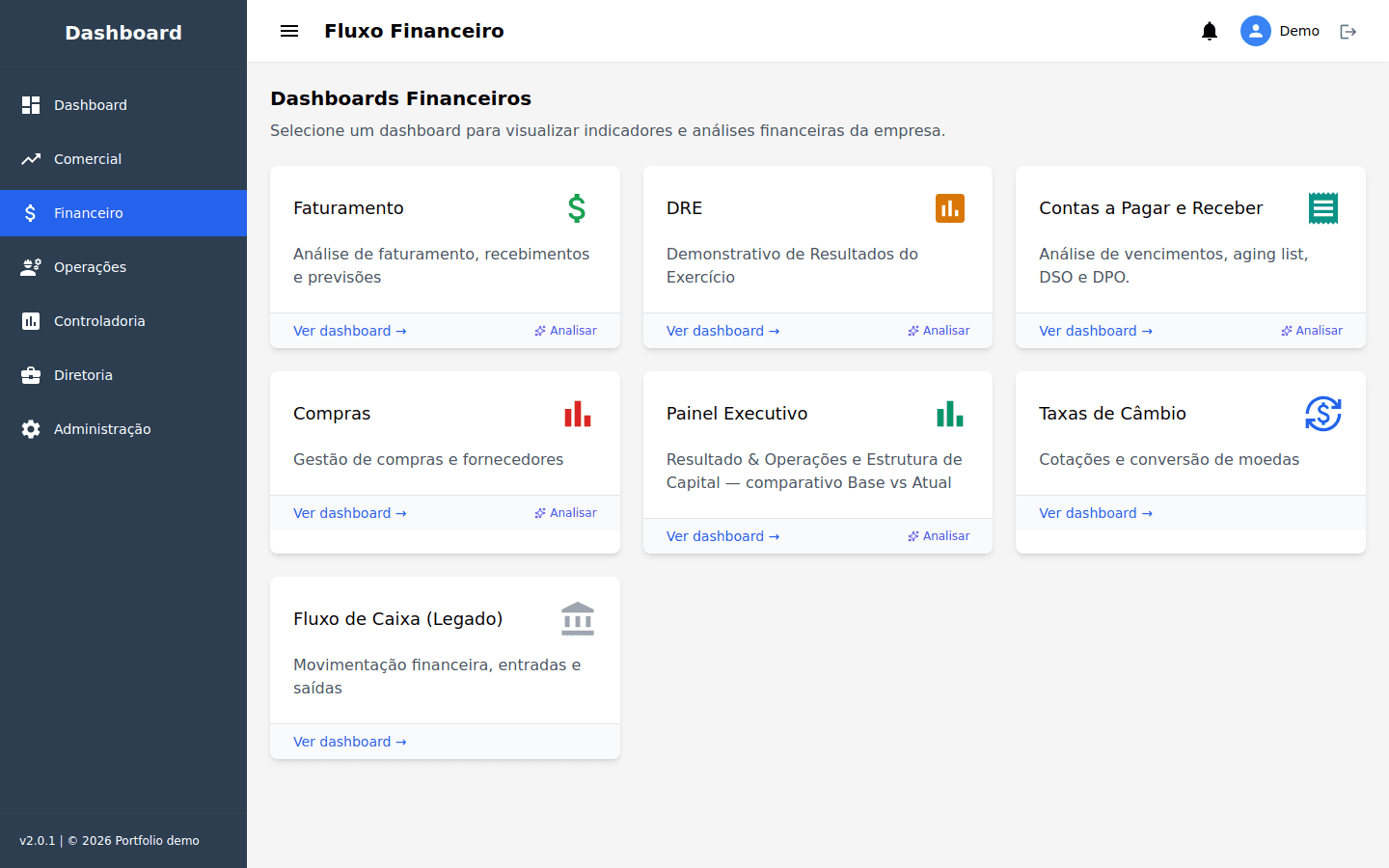Open Ver dashboard link for DRE
This screenshot has width=1389, height=868.
(x=722, y=331)
